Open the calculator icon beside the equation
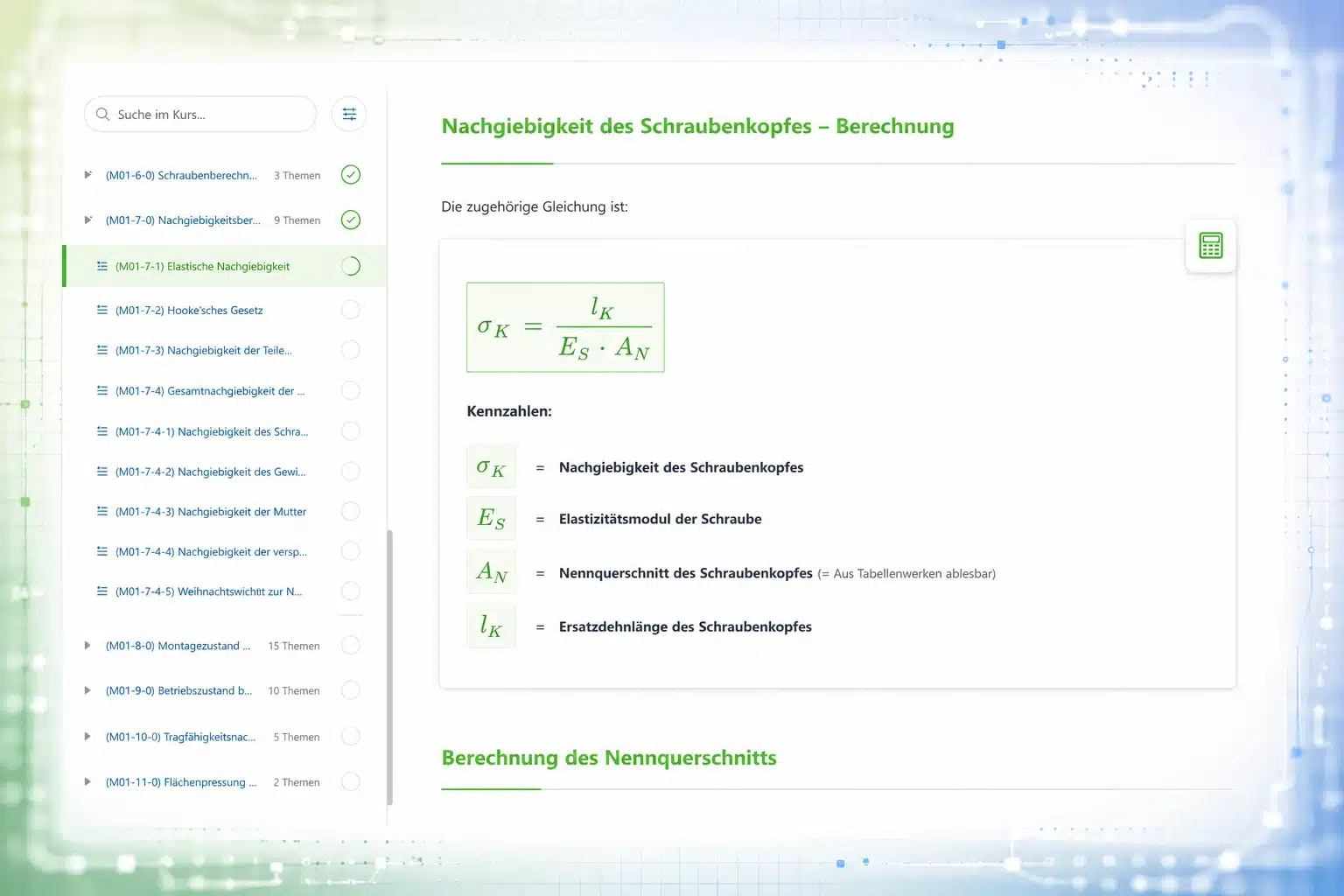Viewport: 1344px width, 896px height. pyautogui.click(x=1210, y=246)
